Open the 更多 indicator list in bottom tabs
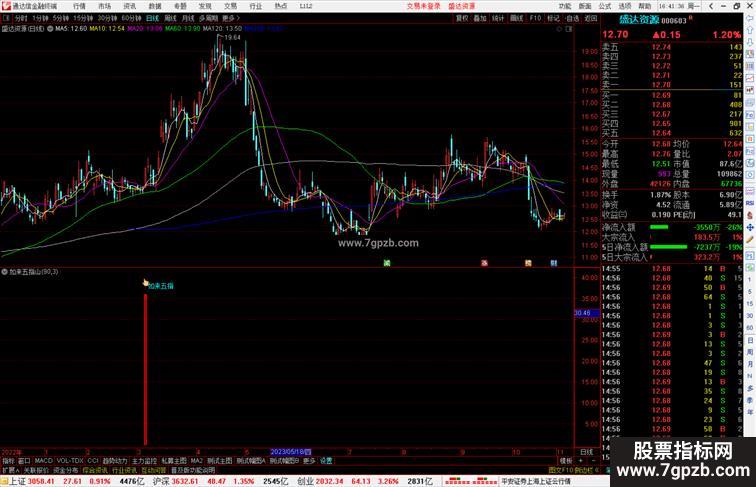756x487 pixels. [x=309, y=461]
